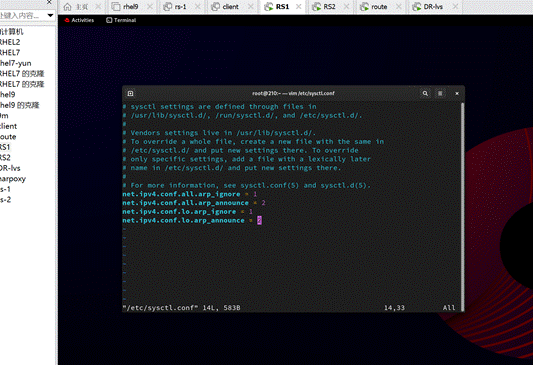Select RS2 in the library list

tap(5, 158)
